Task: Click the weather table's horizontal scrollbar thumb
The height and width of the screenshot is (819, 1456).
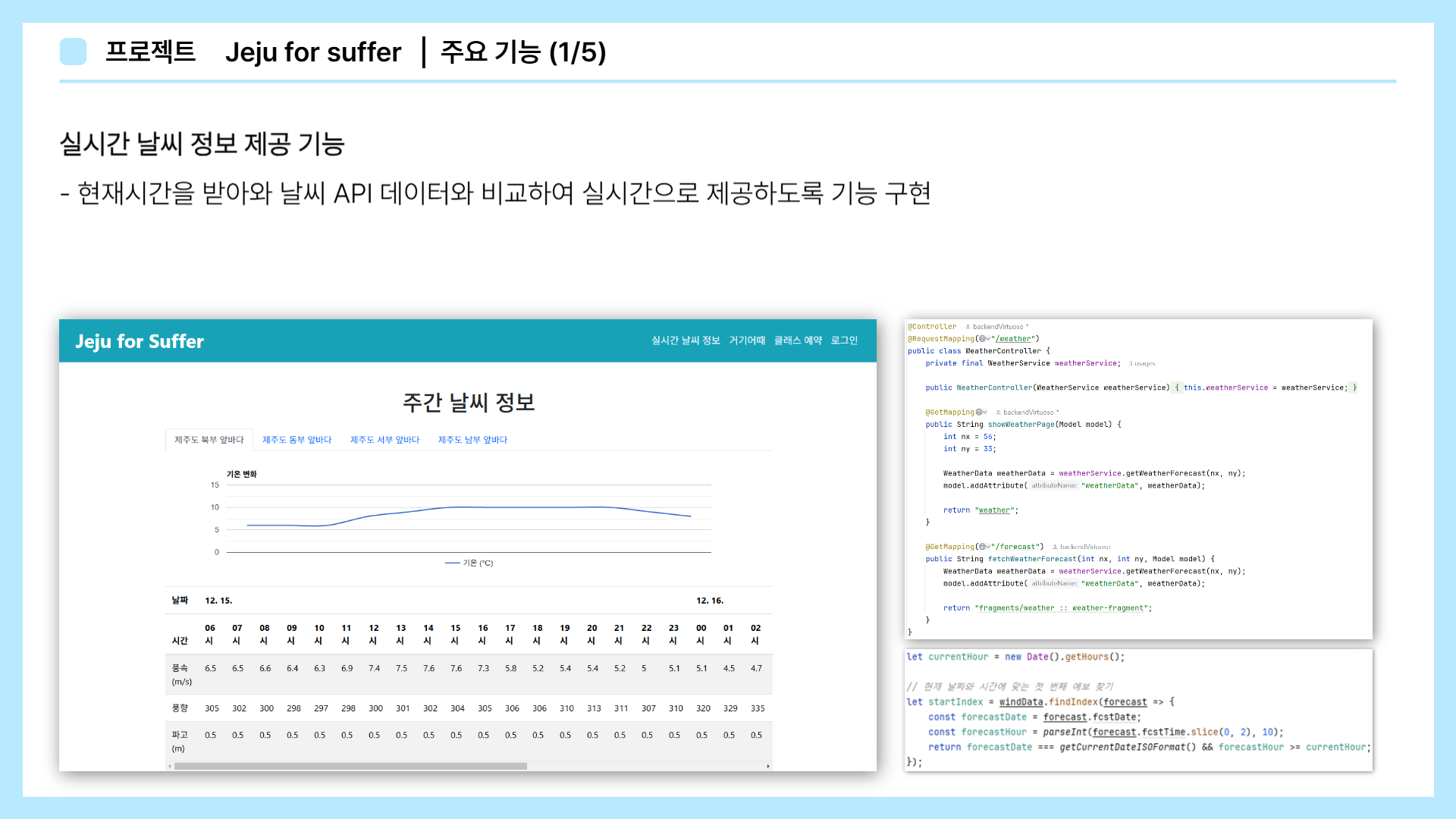Action: click(350, 766)
